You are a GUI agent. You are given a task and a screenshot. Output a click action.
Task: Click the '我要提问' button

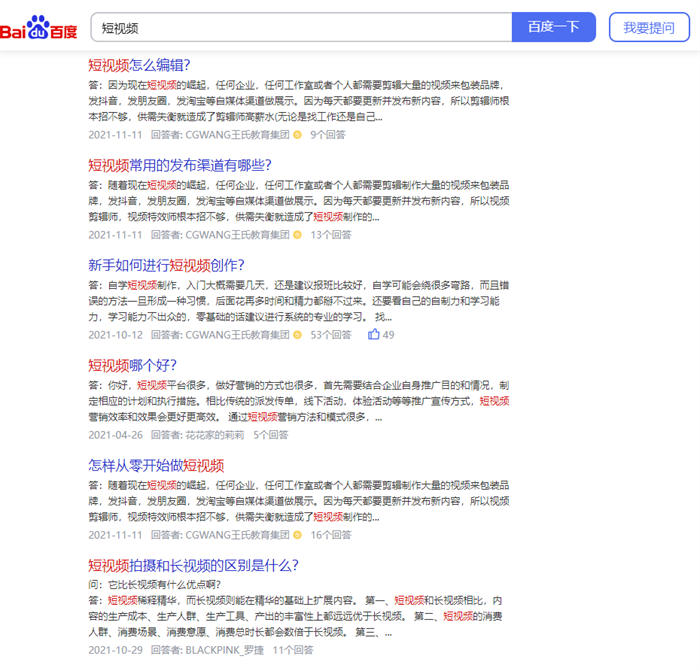[648, 27]
